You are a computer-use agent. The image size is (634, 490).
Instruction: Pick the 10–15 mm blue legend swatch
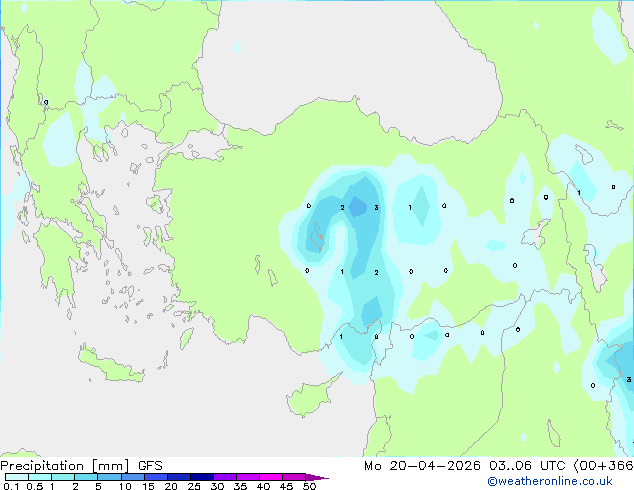tap(133, 477)
